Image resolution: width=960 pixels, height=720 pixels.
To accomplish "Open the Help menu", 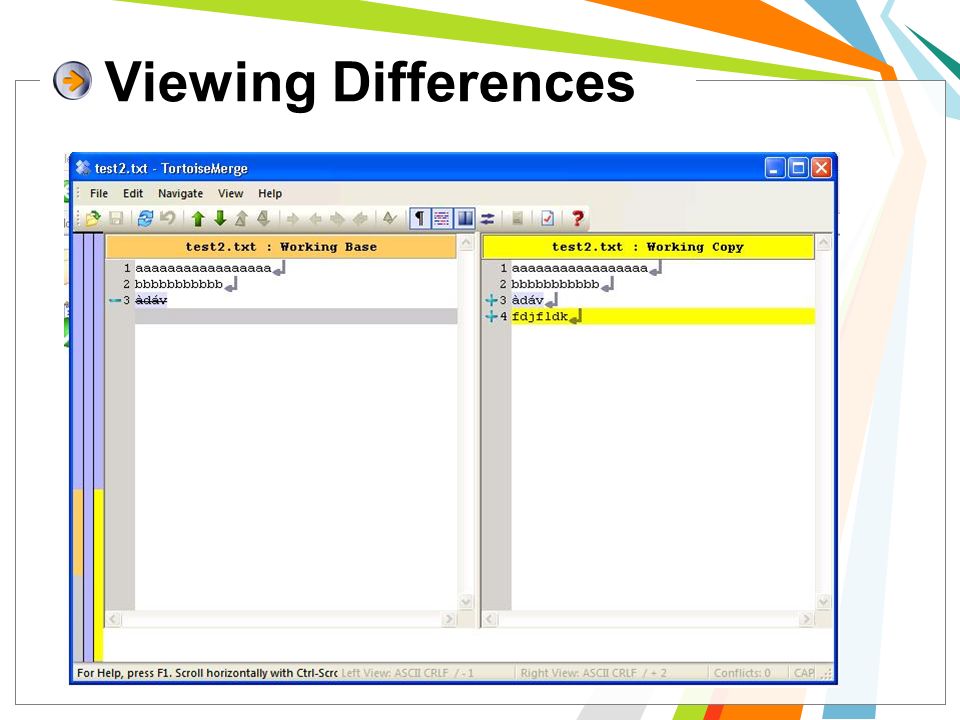I will 270,193.
